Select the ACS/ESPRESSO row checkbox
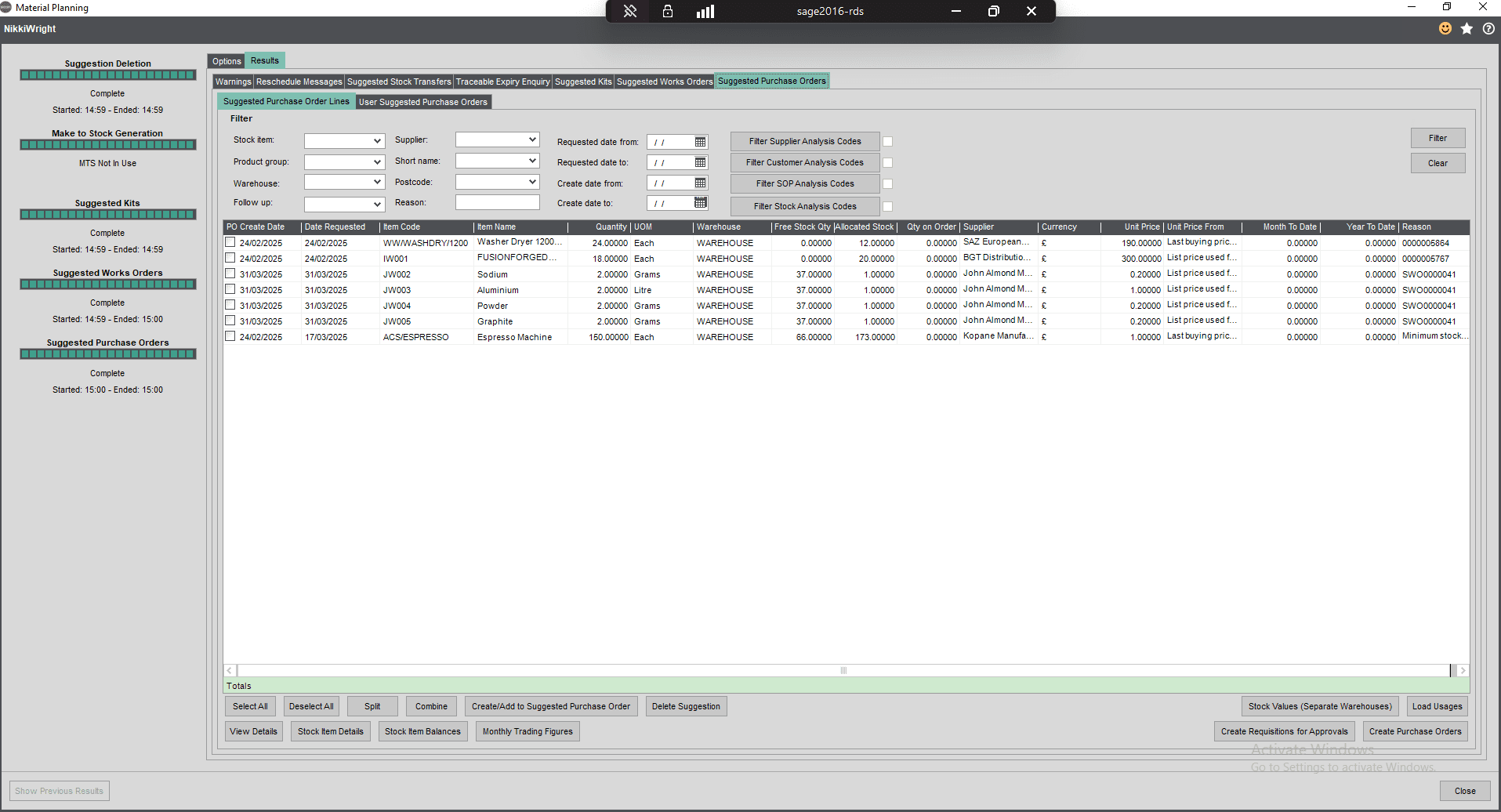 (230, 336)
